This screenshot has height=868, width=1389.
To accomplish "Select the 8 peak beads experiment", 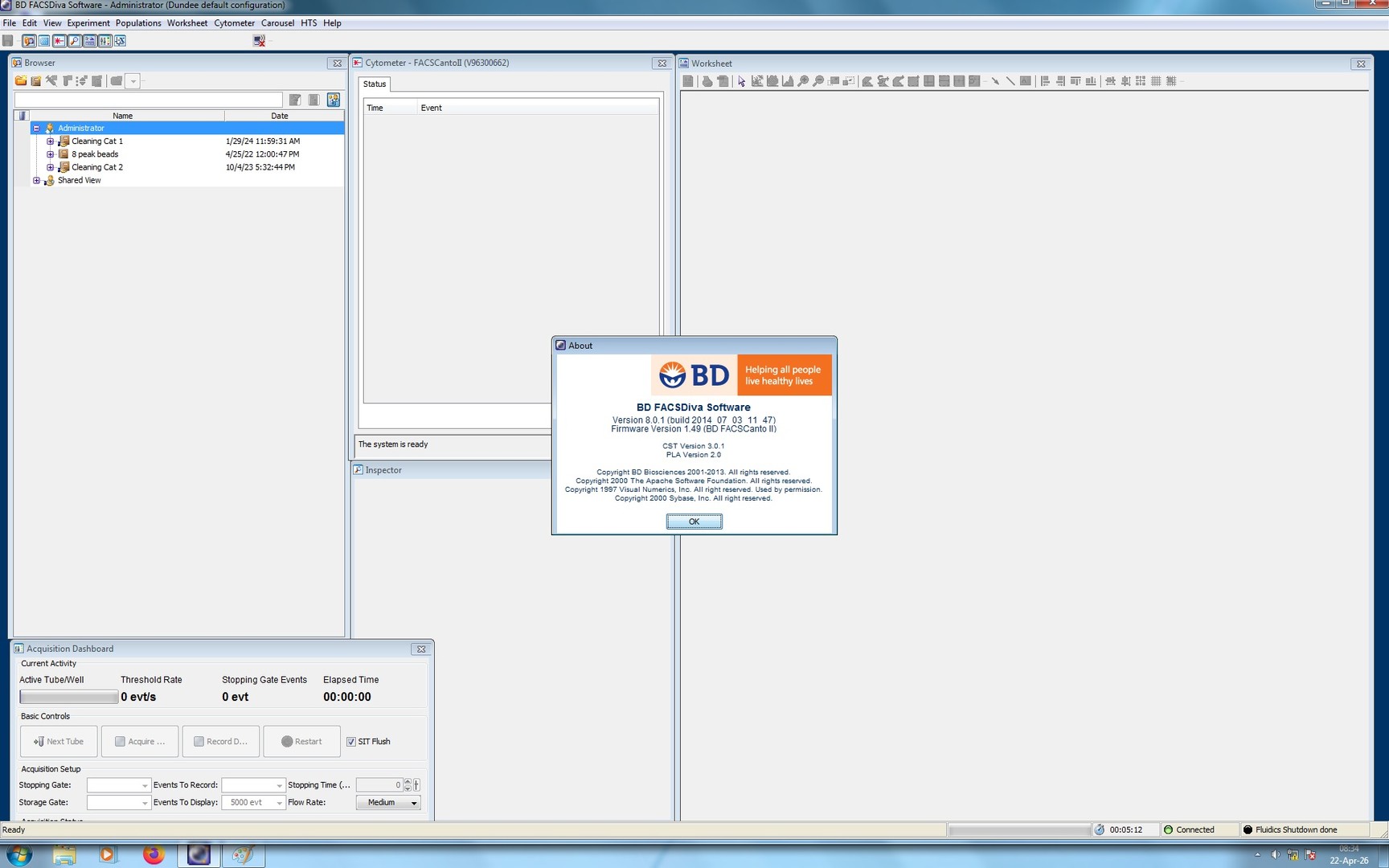I will tap(95, 154).
